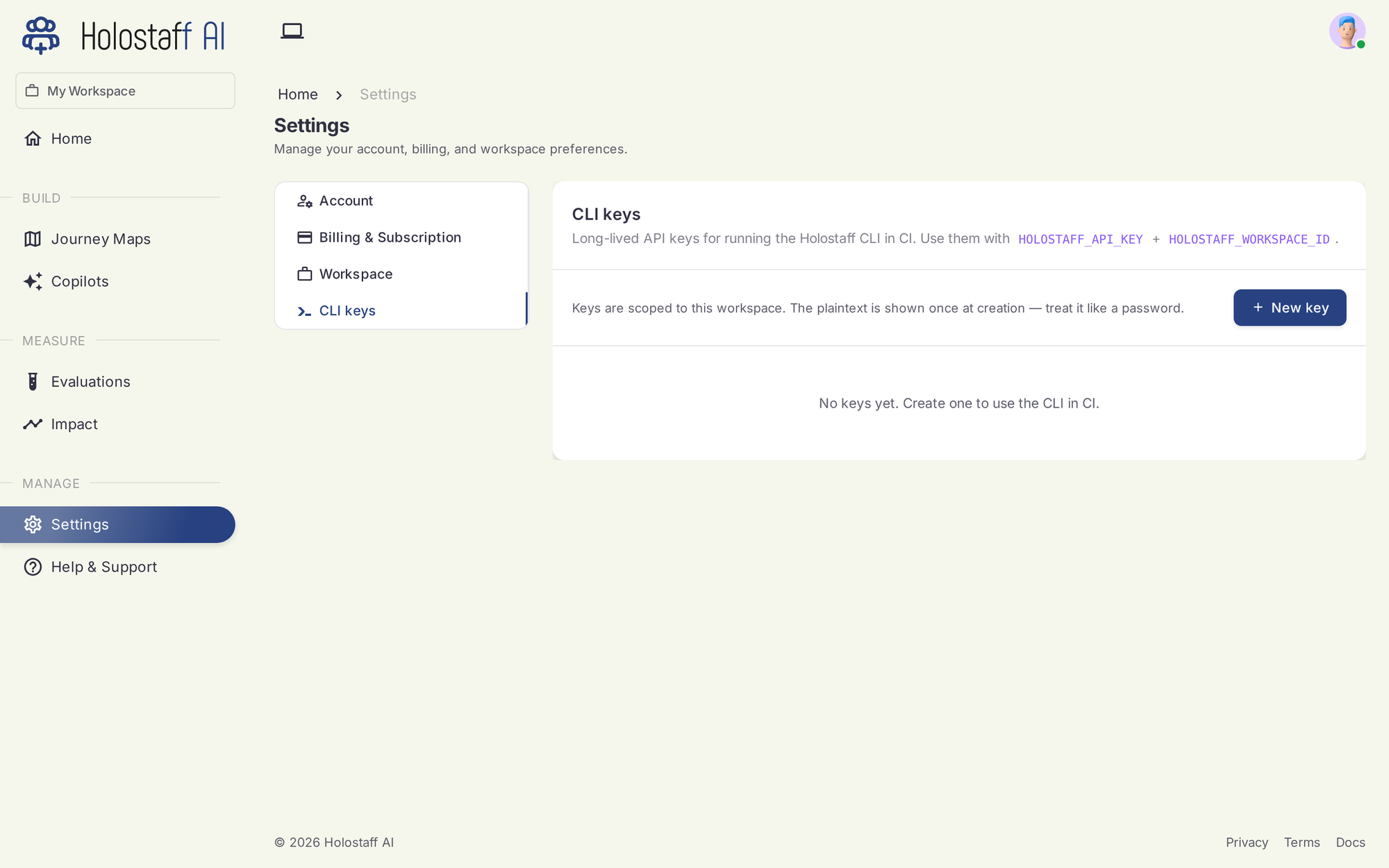Open the My Workspace selector
1389x868 pixels.
click(x=125, y=91)
